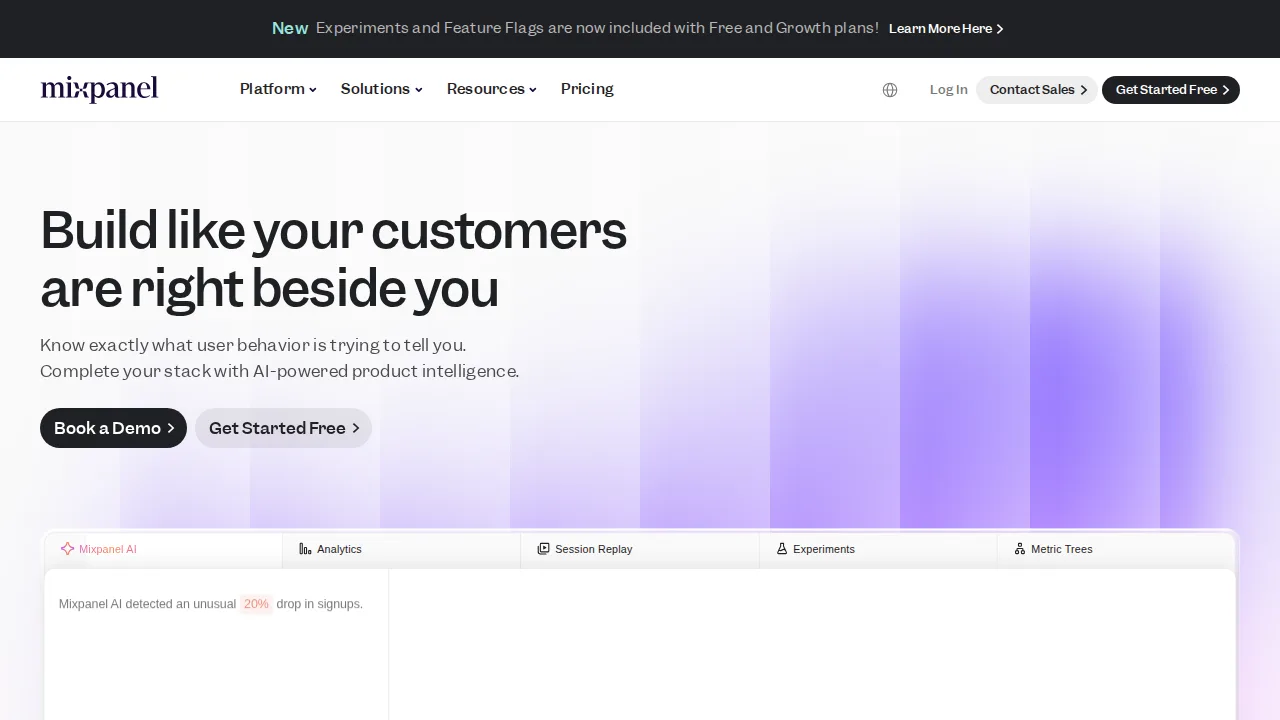This screenshot has height=720, width=1280.
Task: Switch to the Experiments tab
Action: [x=878, y=549]
